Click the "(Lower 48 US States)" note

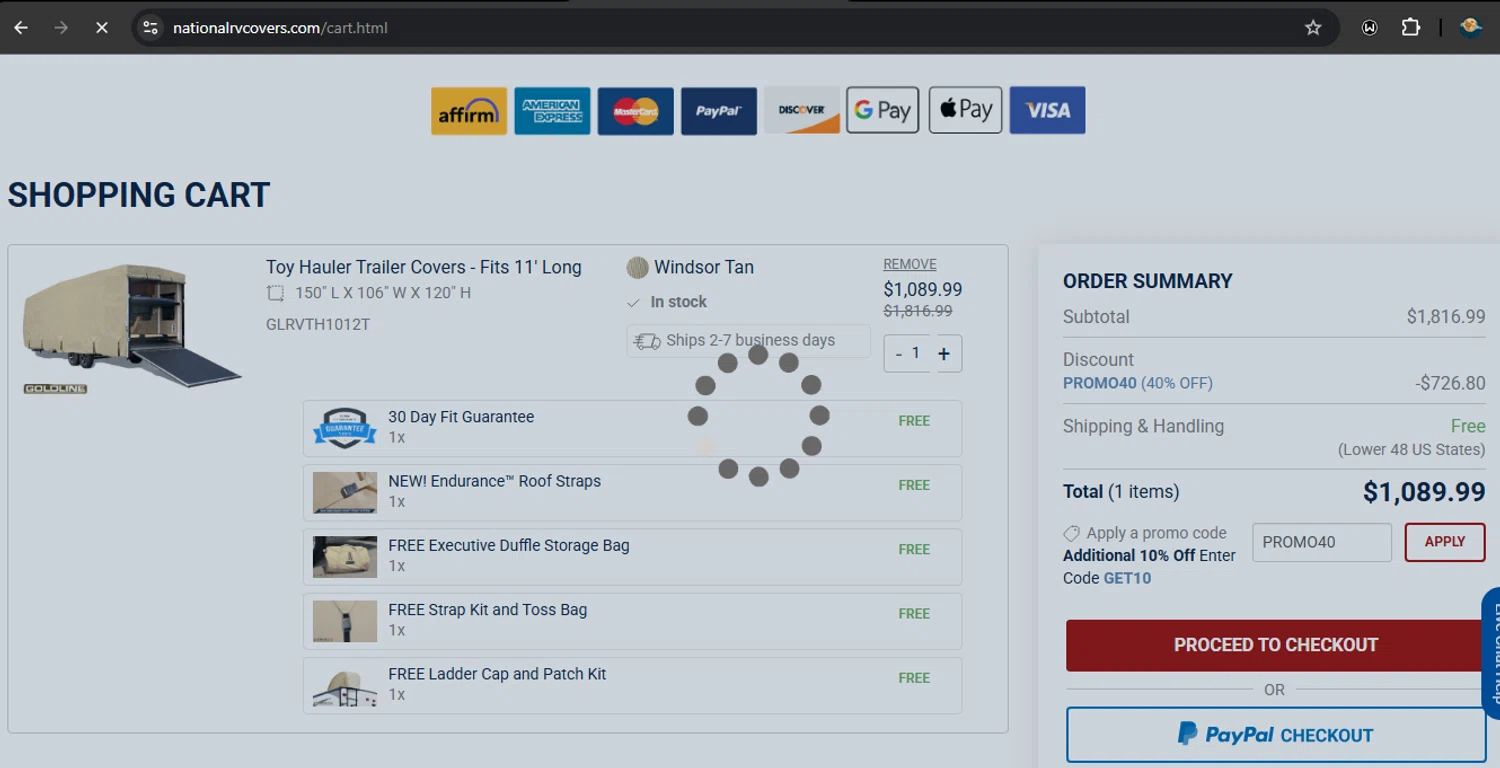click(x=1412, y=450)
